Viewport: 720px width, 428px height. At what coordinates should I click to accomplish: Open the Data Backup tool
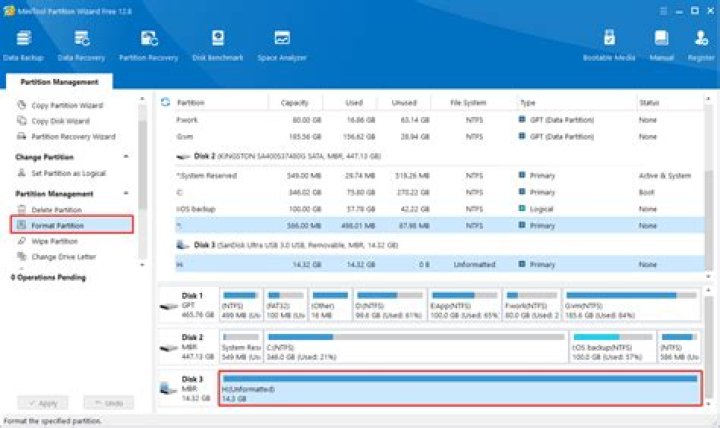tap(23, 45)
